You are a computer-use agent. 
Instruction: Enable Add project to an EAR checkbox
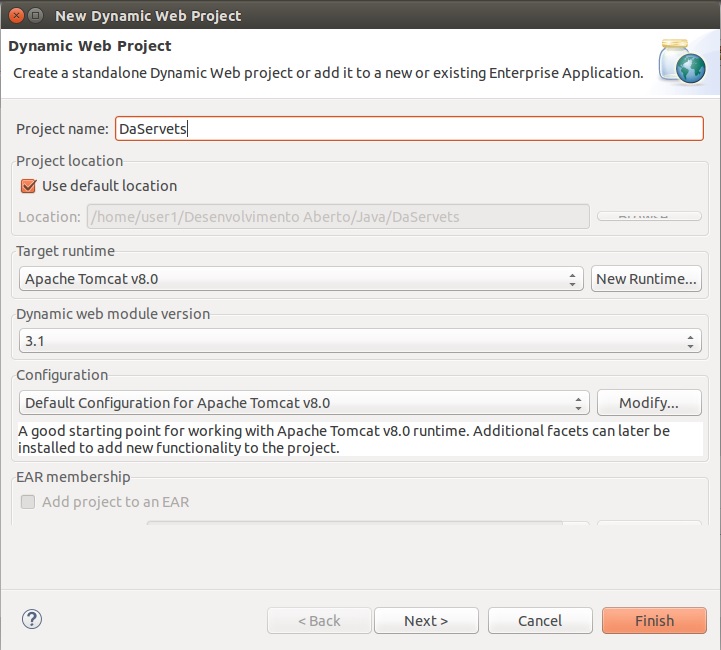(28, 502)
